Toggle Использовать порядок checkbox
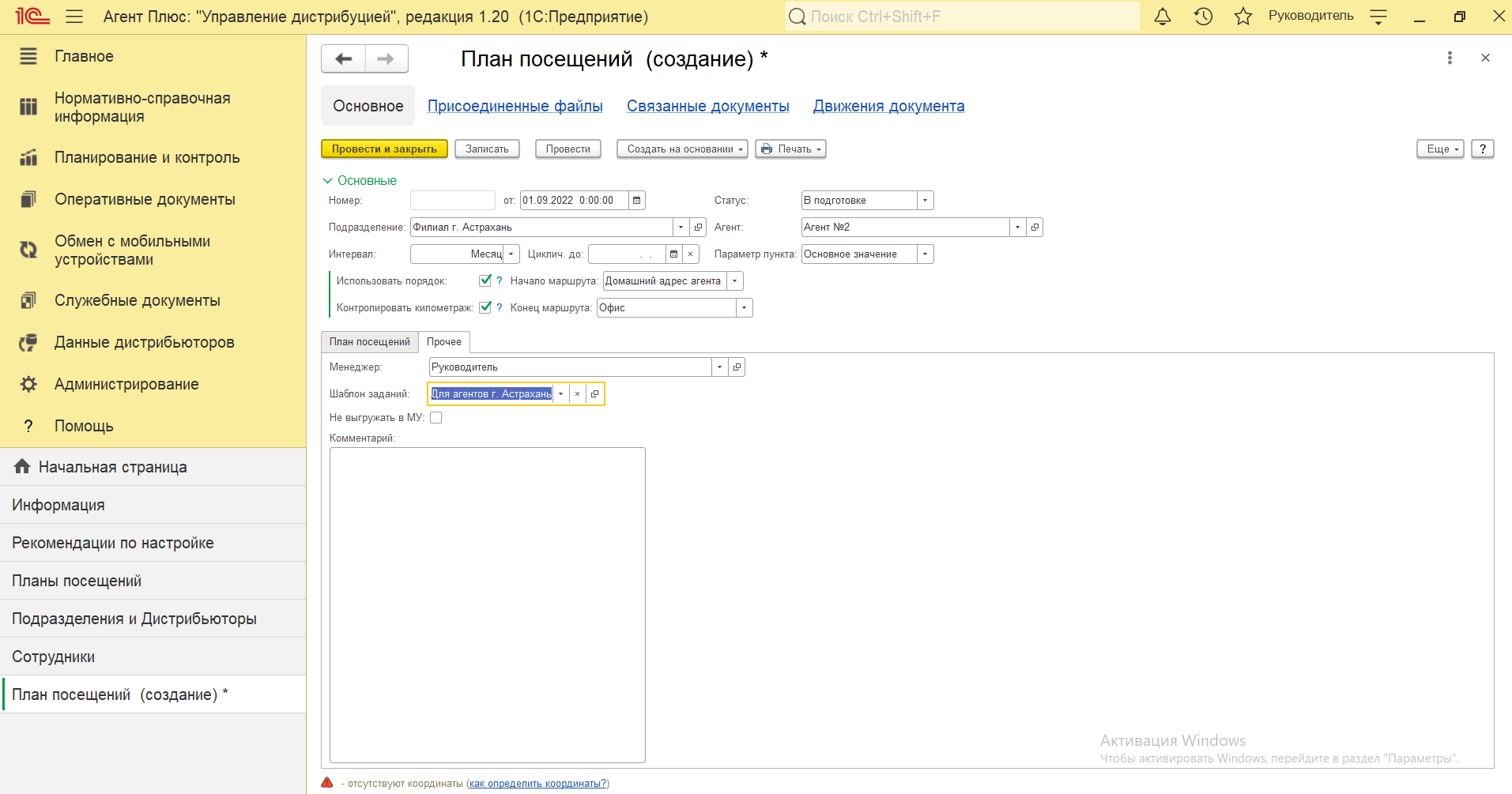The height and width of the screenshot is (794, 1512). (485, 280)
